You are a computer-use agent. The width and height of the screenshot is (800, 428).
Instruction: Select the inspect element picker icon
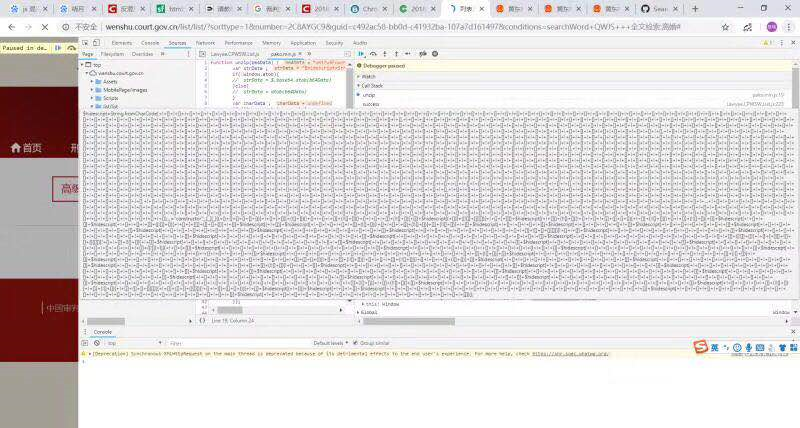[85, 43]
